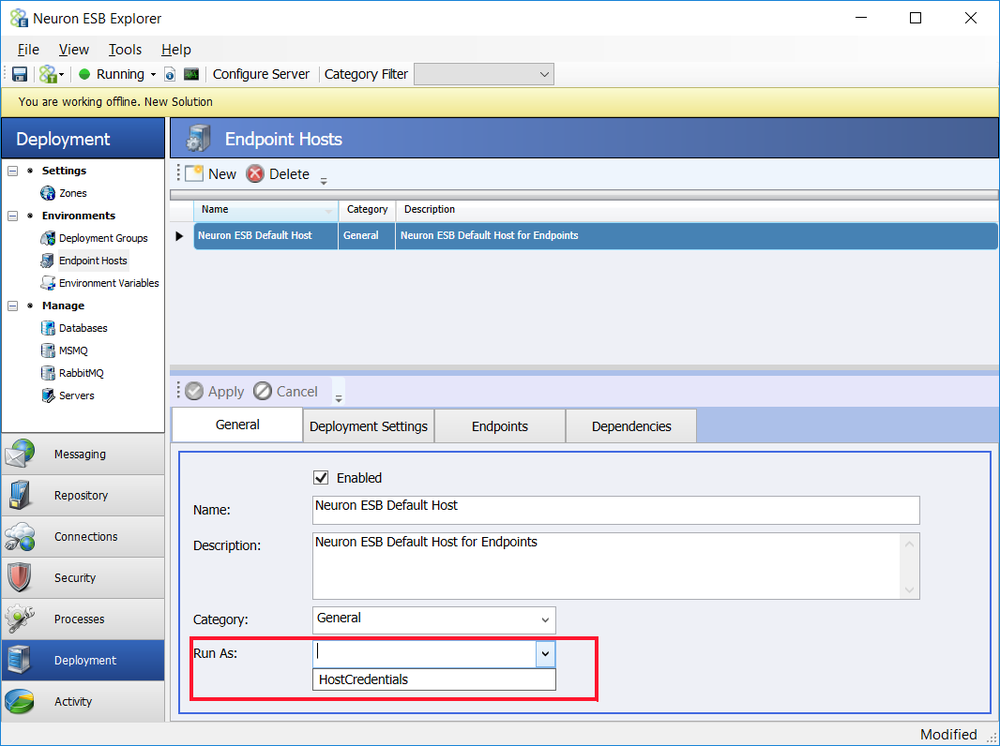Image resolution: width=1000 pixels, height=746 pixels.
Task: Click the Deployment Groups icon
Action: pos(47,238)
